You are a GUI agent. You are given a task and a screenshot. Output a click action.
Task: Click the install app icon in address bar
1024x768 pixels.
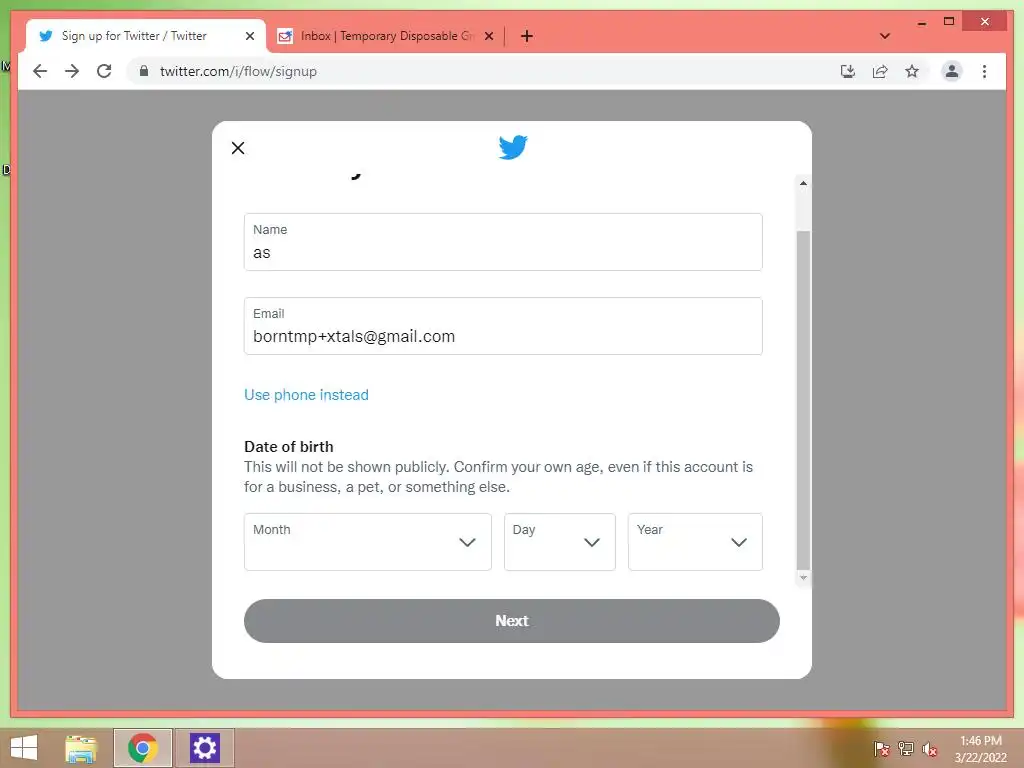848,71
